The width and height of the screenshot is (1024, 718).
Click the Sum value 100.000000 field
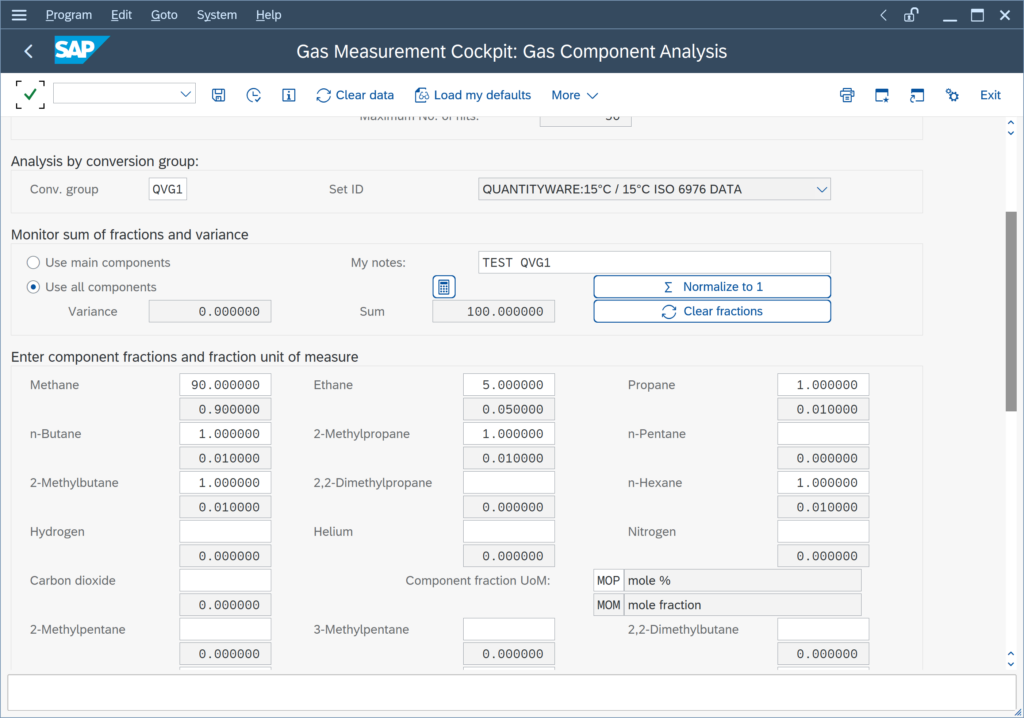(x=494, y=312)
